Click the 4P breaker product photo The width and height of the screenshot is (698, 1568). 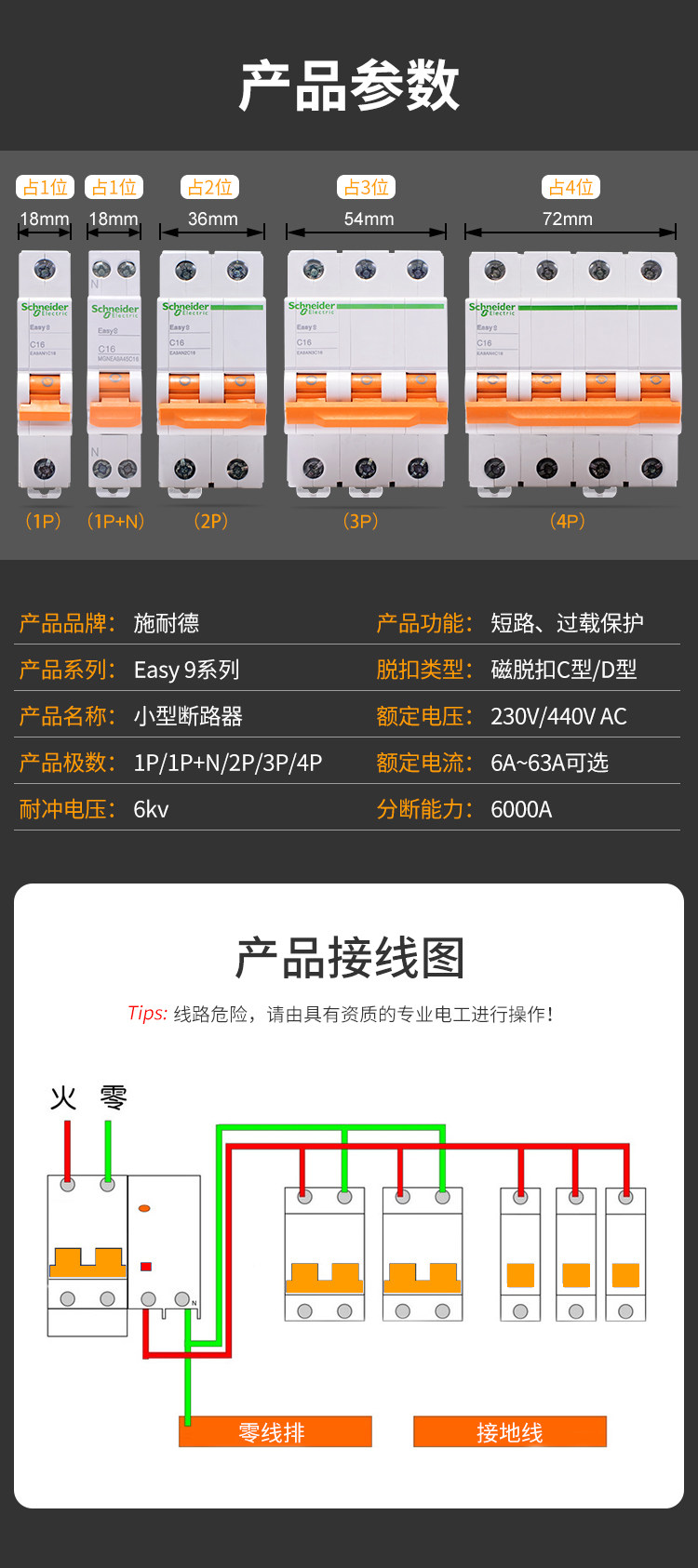[x=572, y=372]
